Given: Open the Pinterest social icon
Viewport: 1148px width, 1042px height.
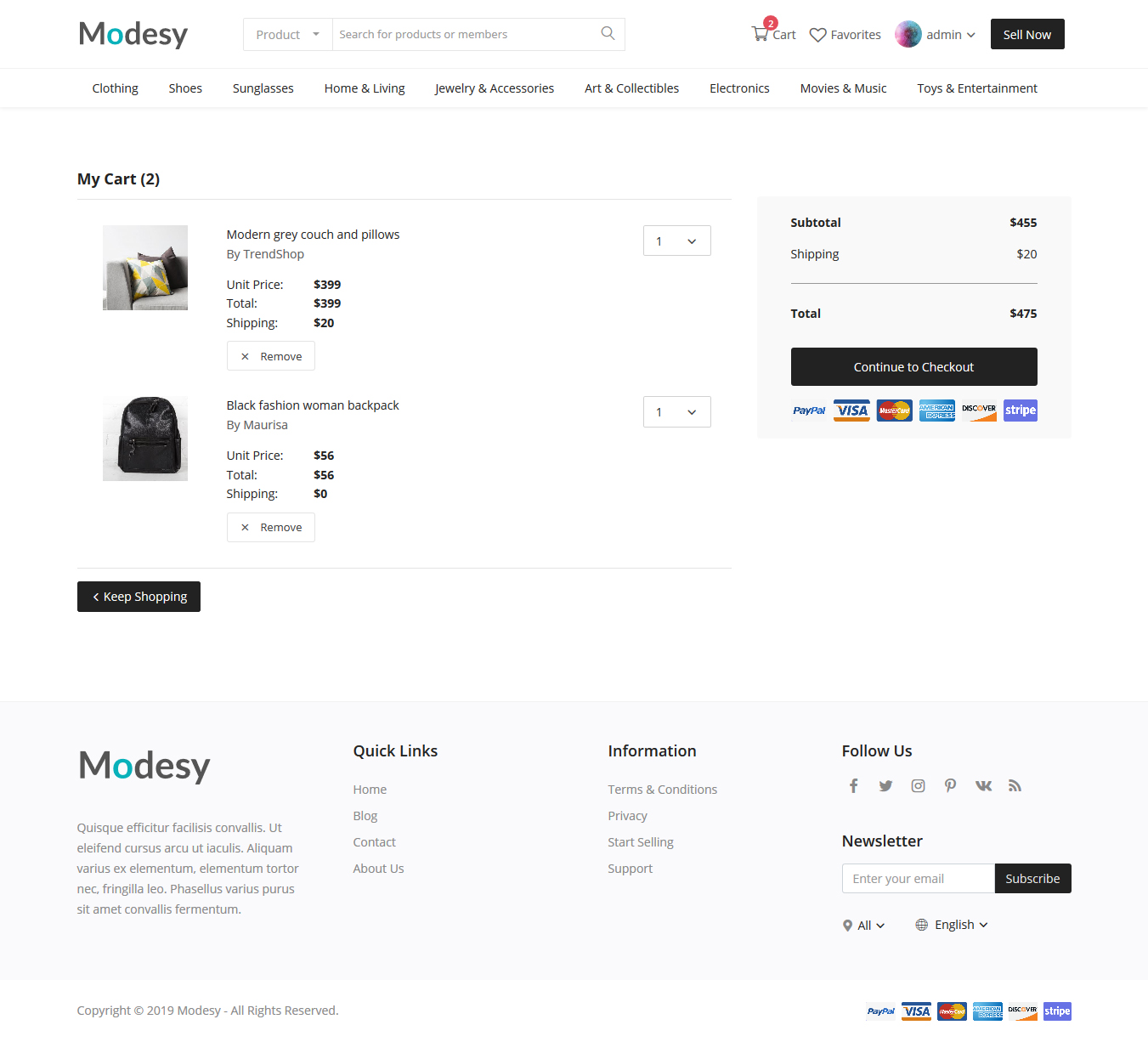Looking at the screenshot, I should pyautogui.click(x=950, y=785).
